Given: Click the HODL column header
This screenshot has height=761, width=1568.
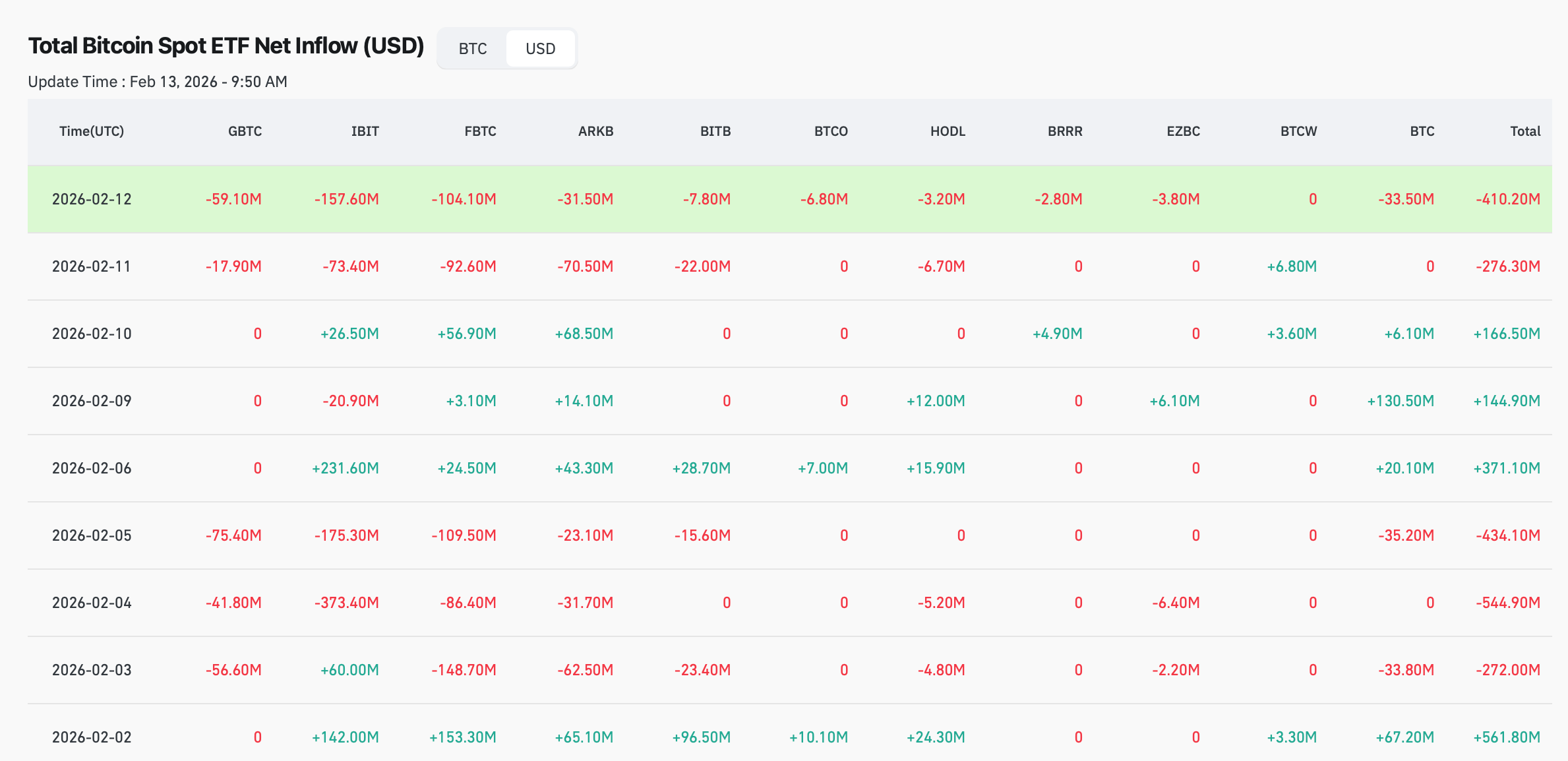Looking at the screenshot, I should 948,131.
